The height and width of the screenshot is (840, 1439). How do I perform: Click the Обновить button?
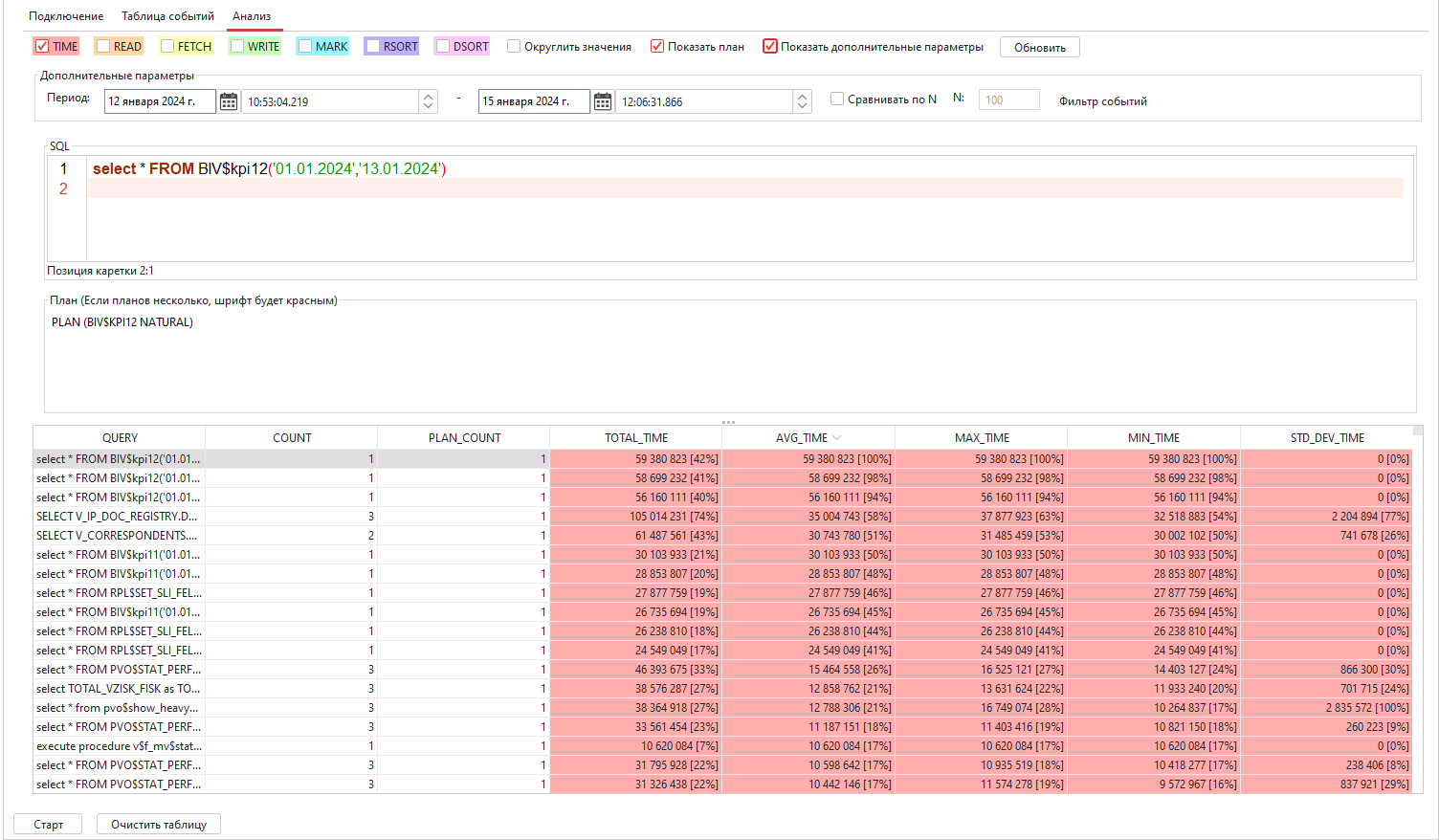[x=1039, y=46]
